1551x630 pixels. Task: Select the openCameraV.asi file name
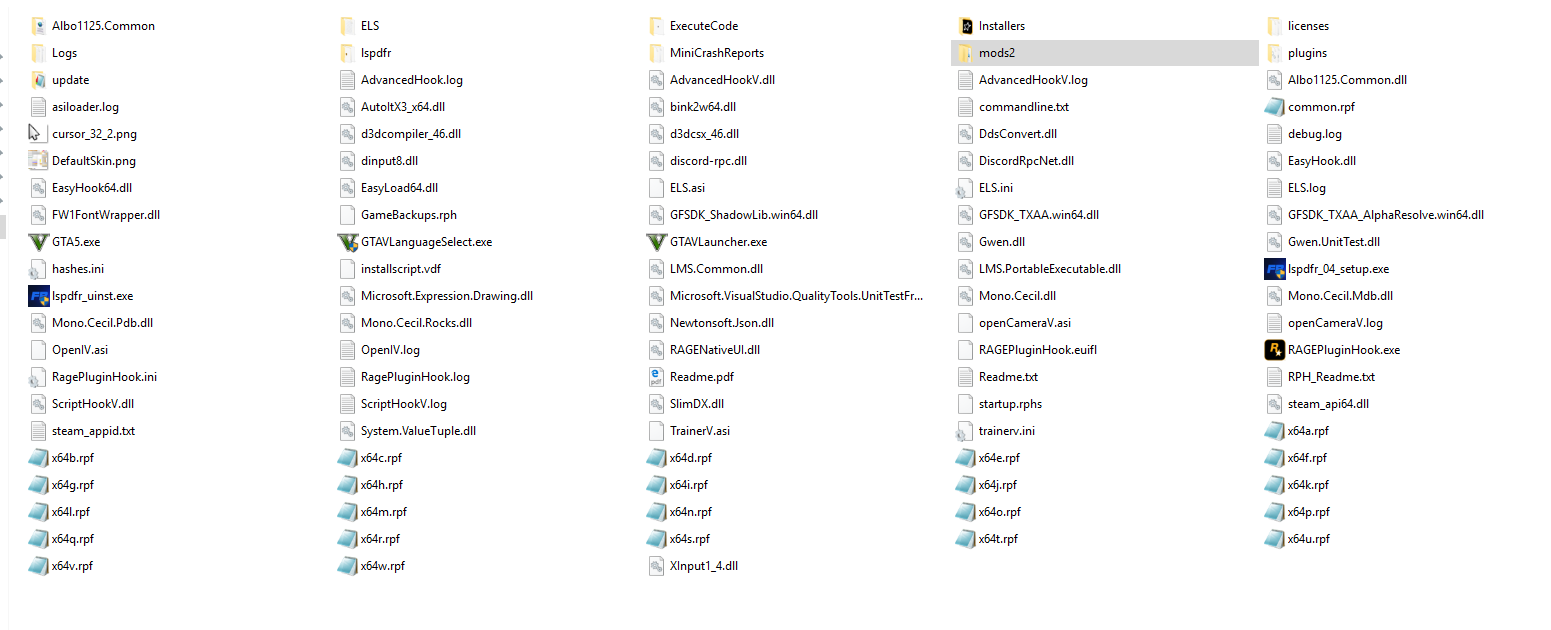pos(1024,323)
